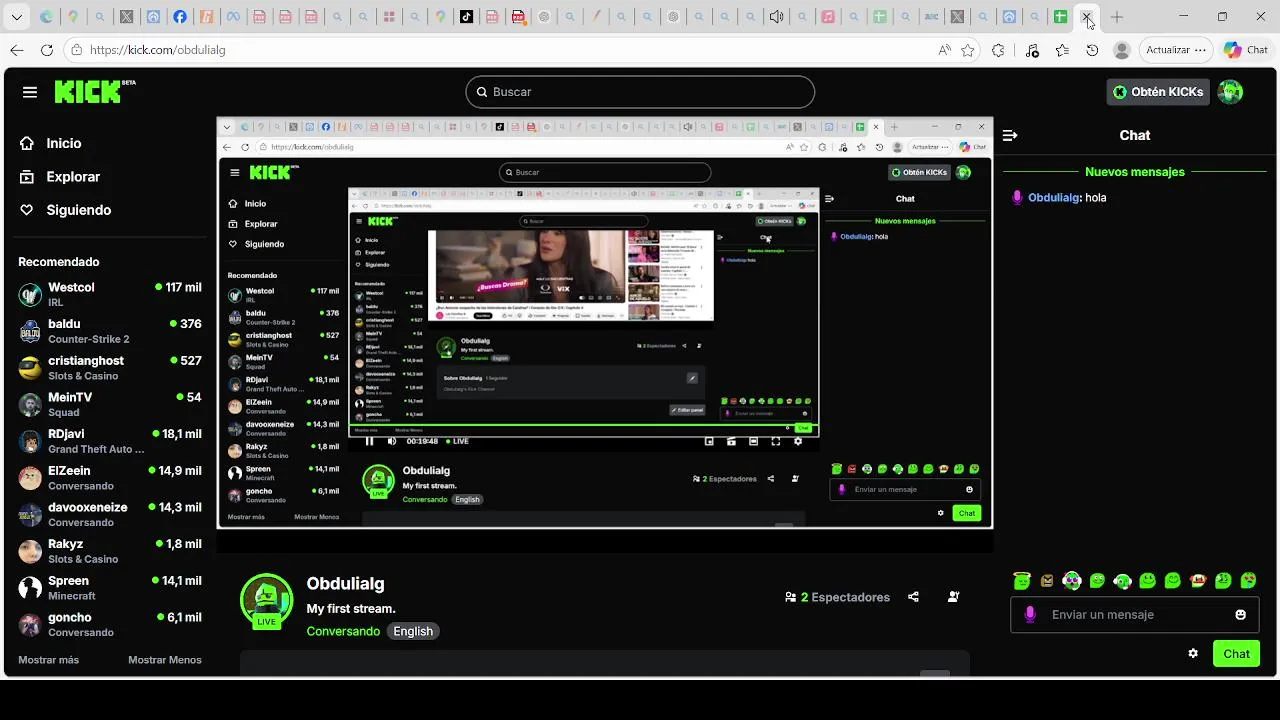The image size is (1280, 720).
Task: Open goncho Conversando channel
Action: tap(110, 624)
